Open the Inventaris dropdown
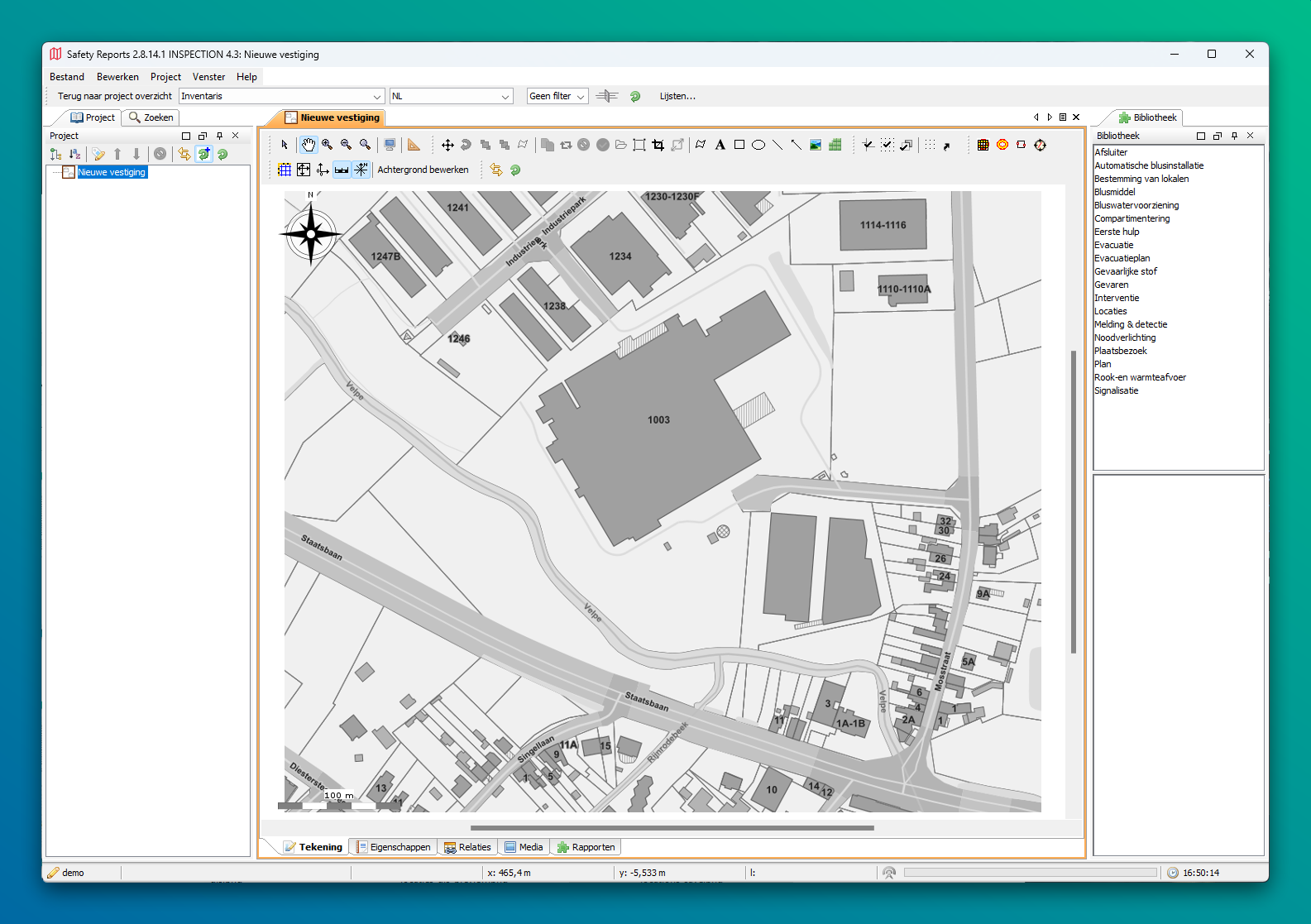 pos(281,96)
